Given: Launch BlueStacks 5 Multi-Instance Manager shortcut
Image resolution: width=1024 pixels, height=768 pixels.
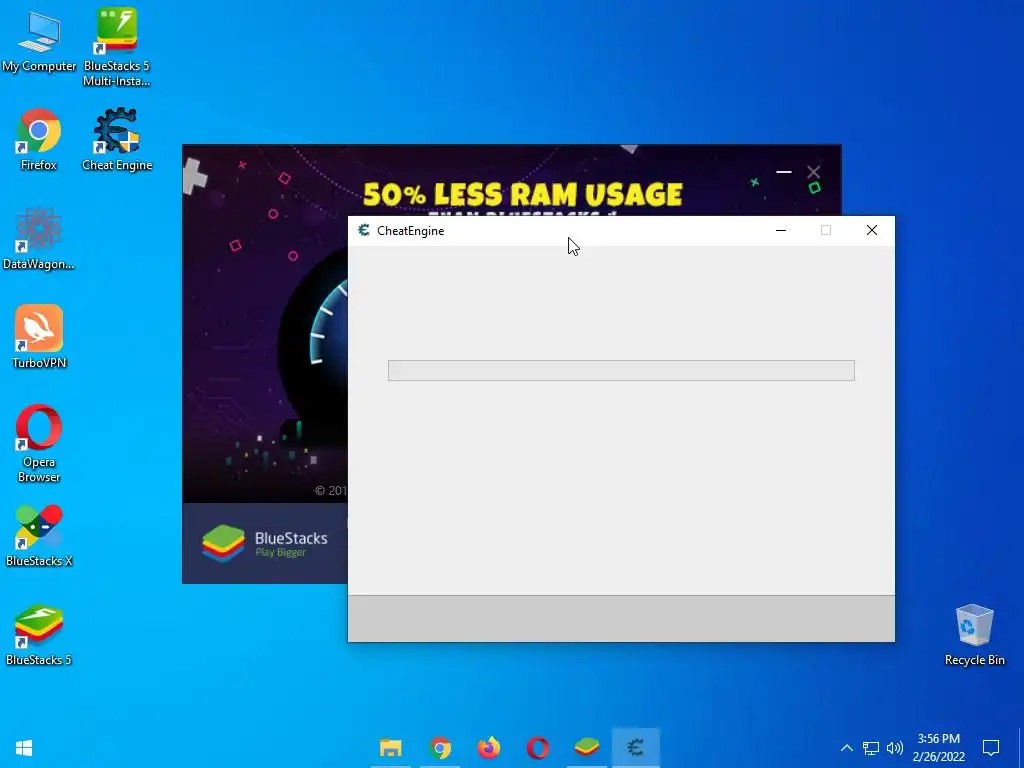Looking at the screenshot, I should 116,47.
